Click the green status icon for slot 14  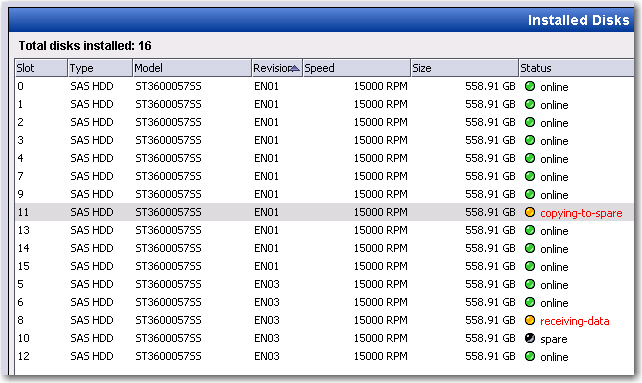tap(530, 248)
